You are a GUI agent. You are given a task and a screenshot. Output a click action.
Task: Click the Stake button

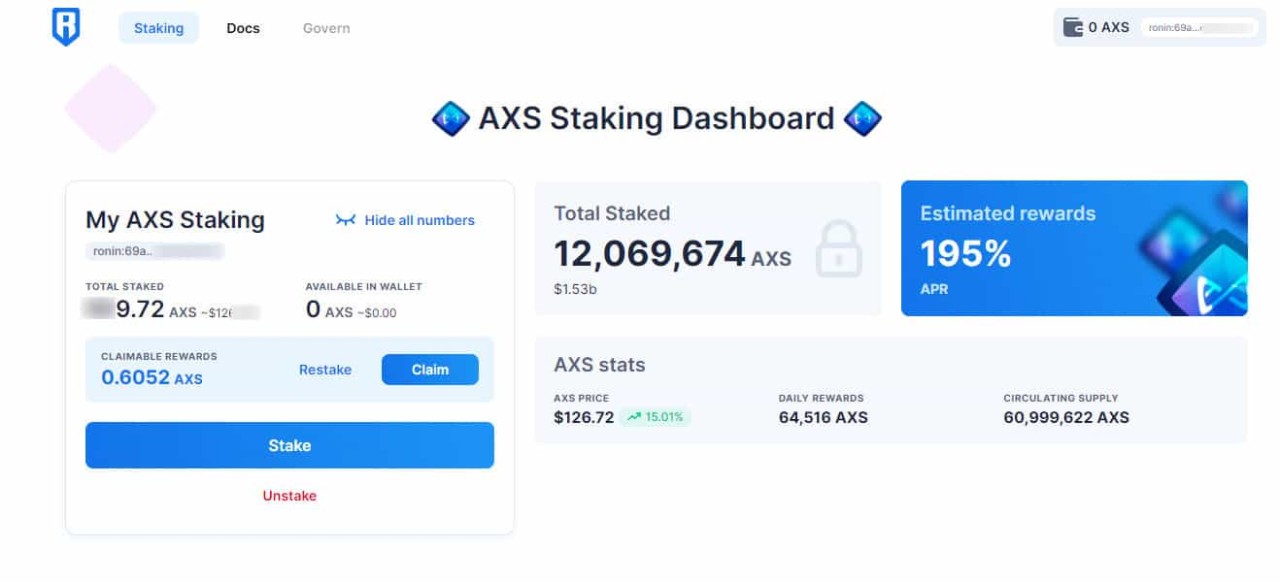[289, 445]
